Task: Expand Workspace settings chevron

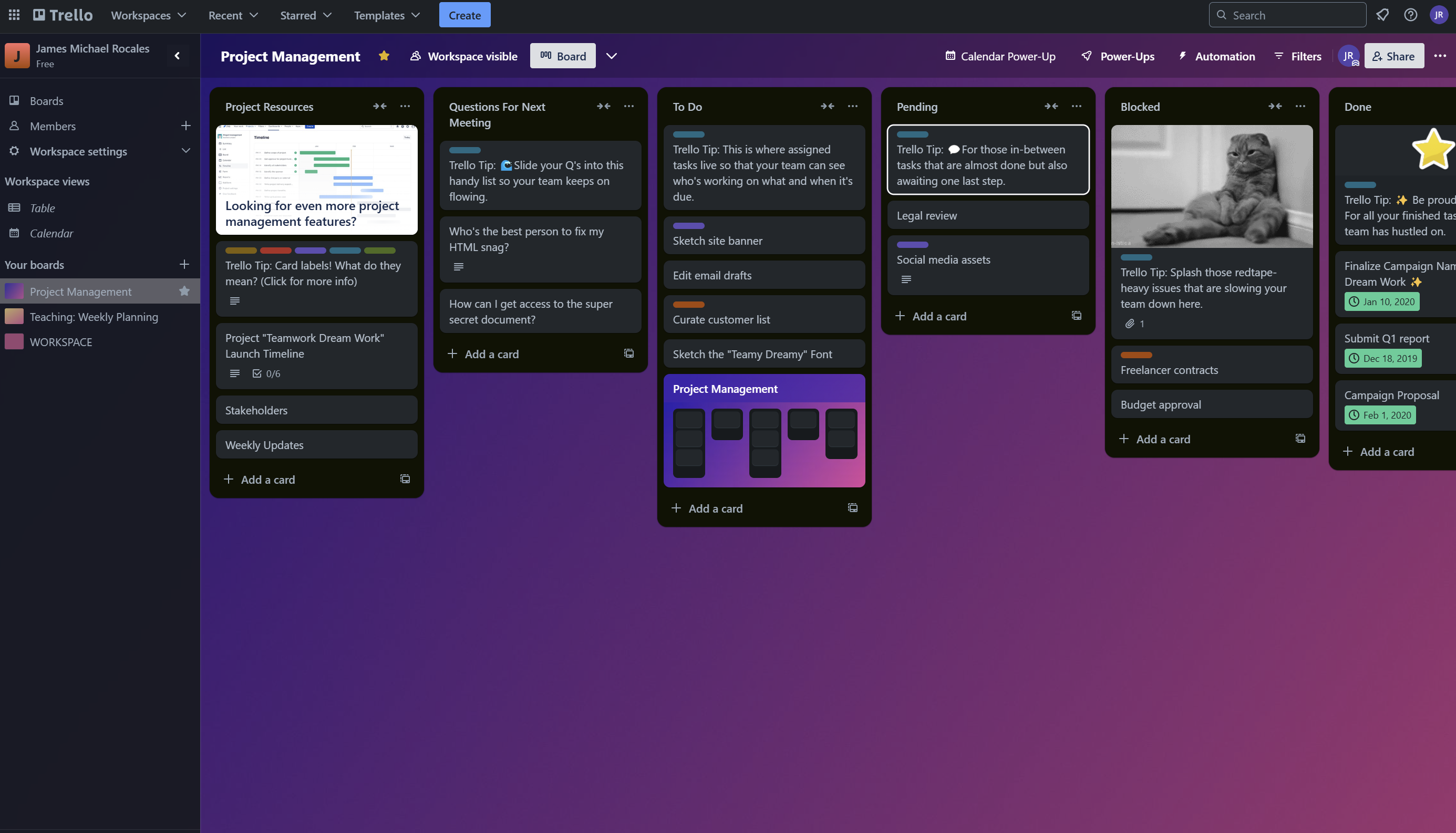Action: (x=185, y=151)
